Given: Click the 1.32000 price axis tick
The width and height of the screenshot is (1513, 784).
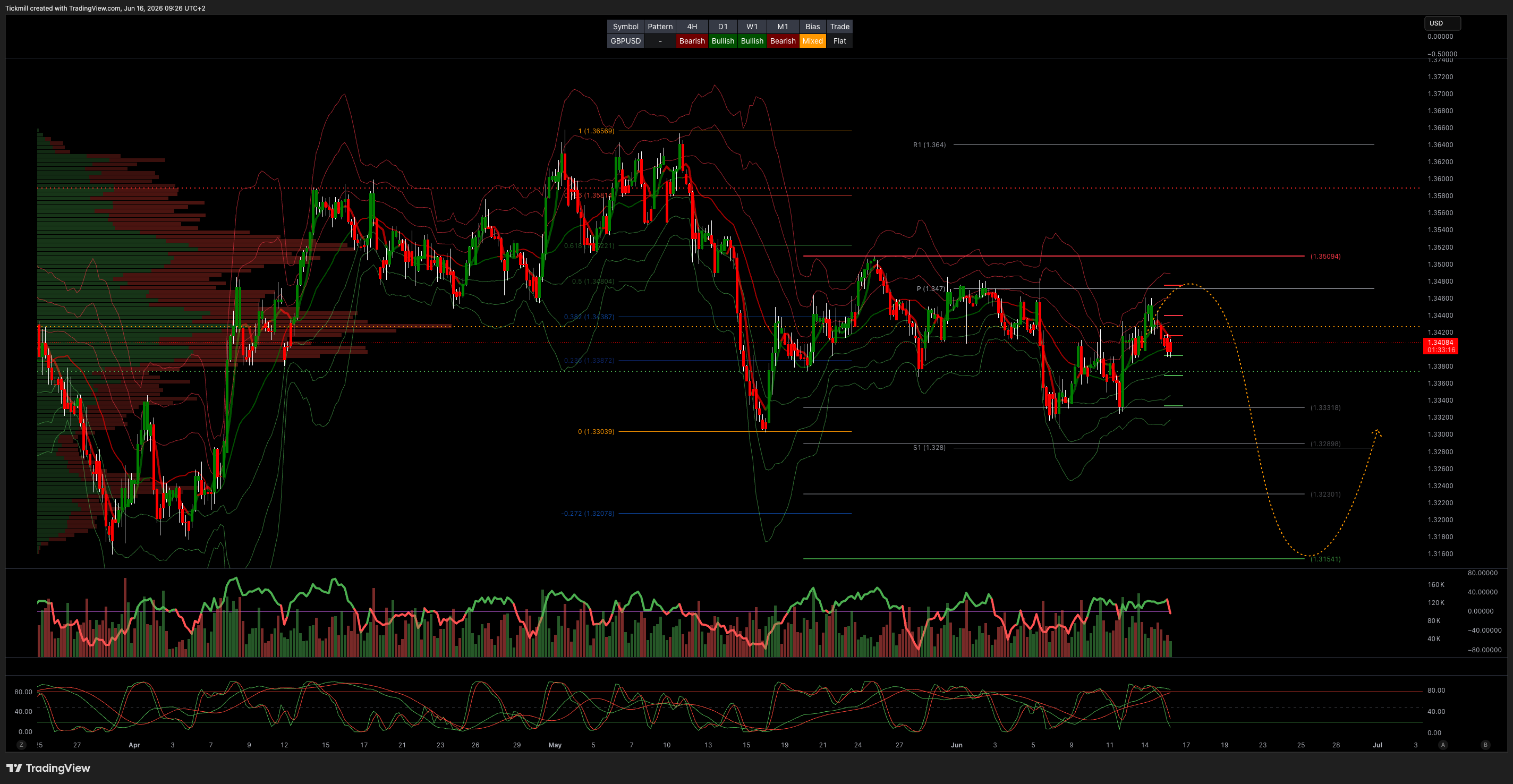Looking at the screenshot, I should click(x=1440, y=519).
